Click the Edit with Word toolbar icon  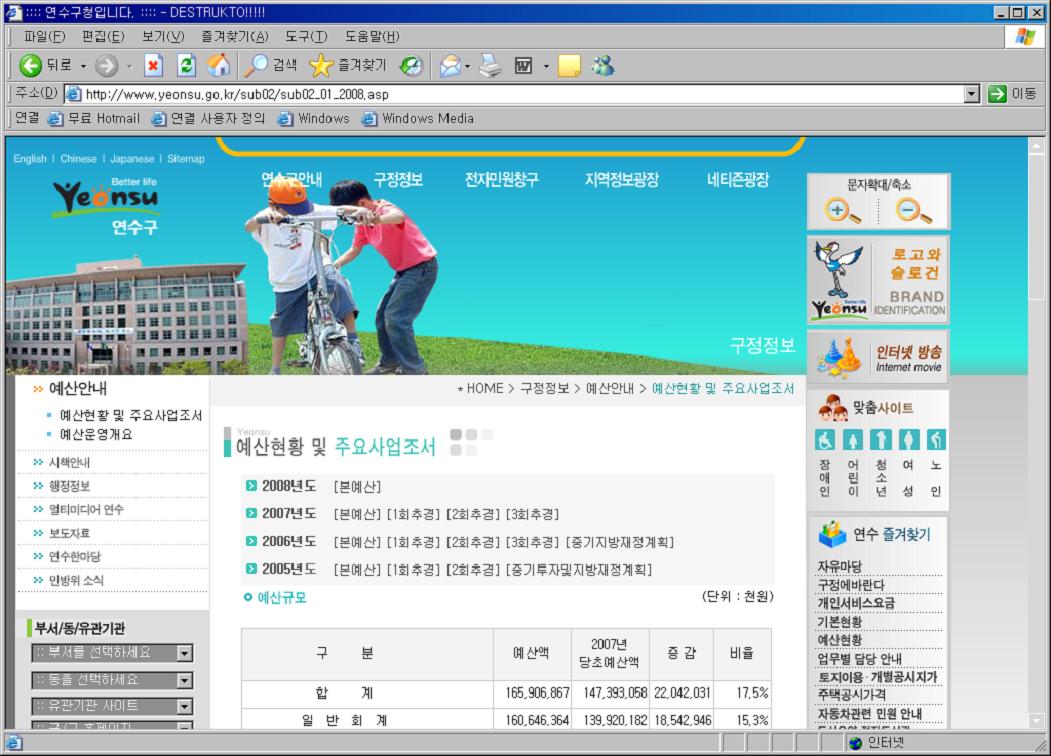[x=523, y=66]
